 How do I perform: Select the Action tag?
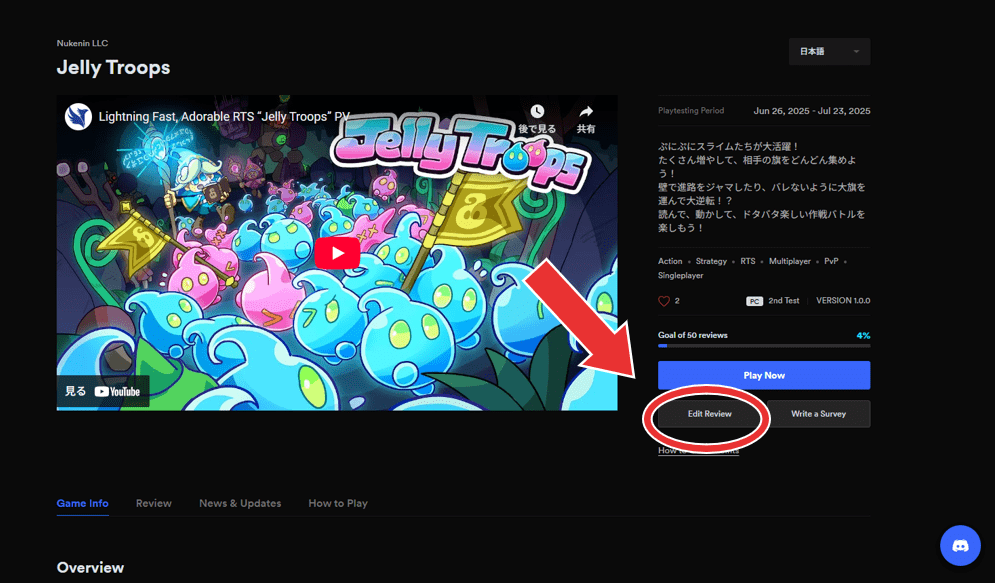pos(670,261)
